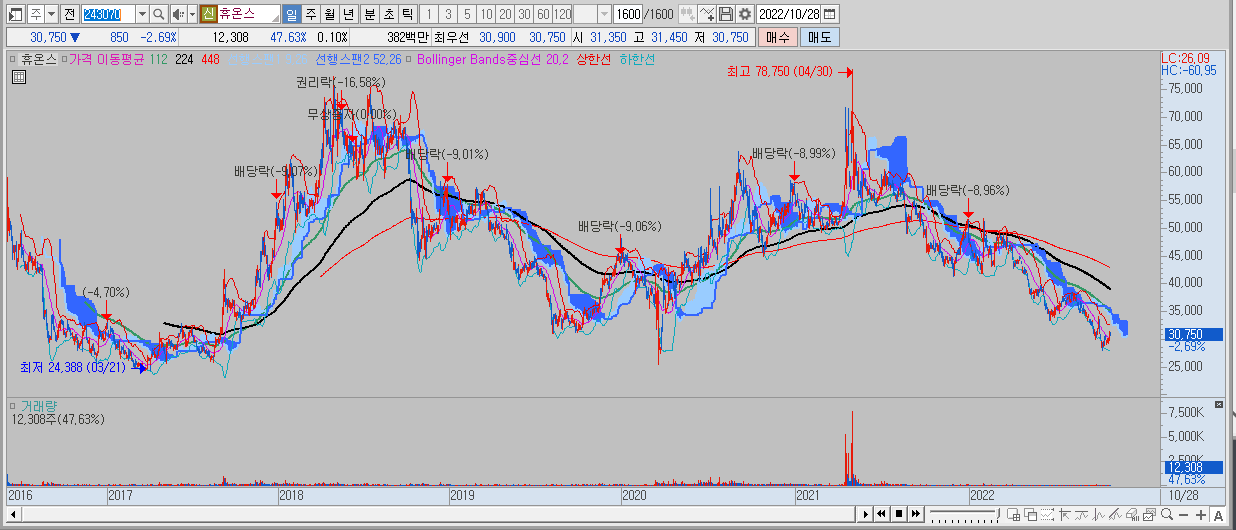This screenshot has width=1236, height=530.
Task: Open chart settings gear icon
Action: 745,14
